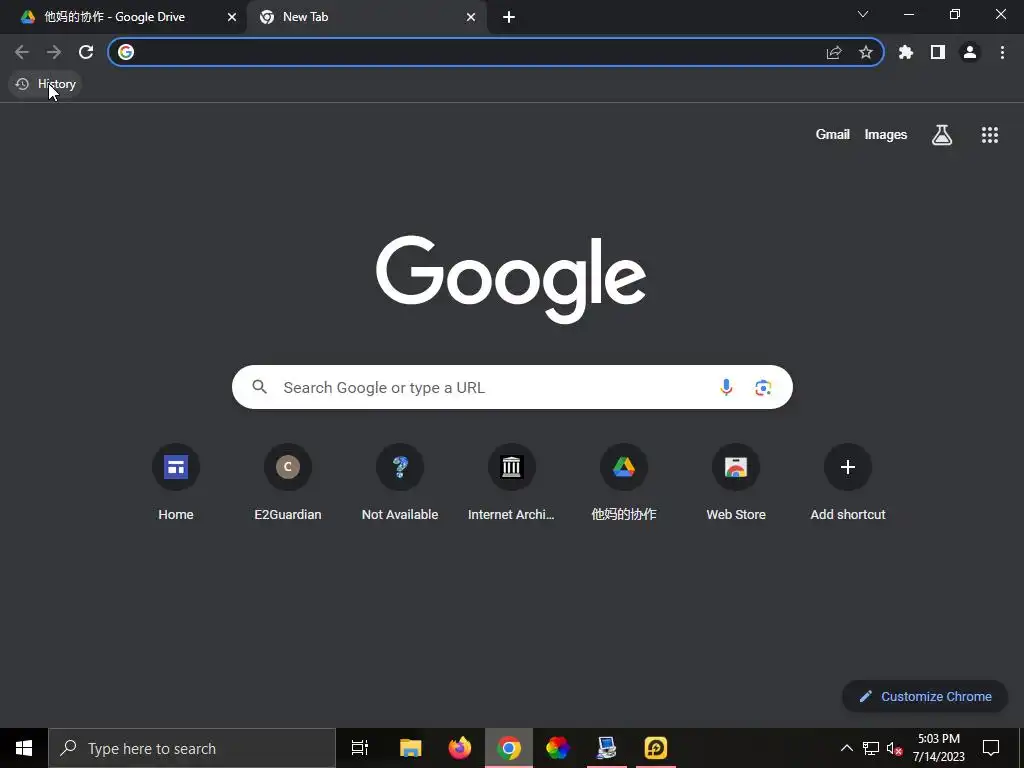Open Search Labs flask icon
1024x768 pixels.
click(x=942, y=135)
